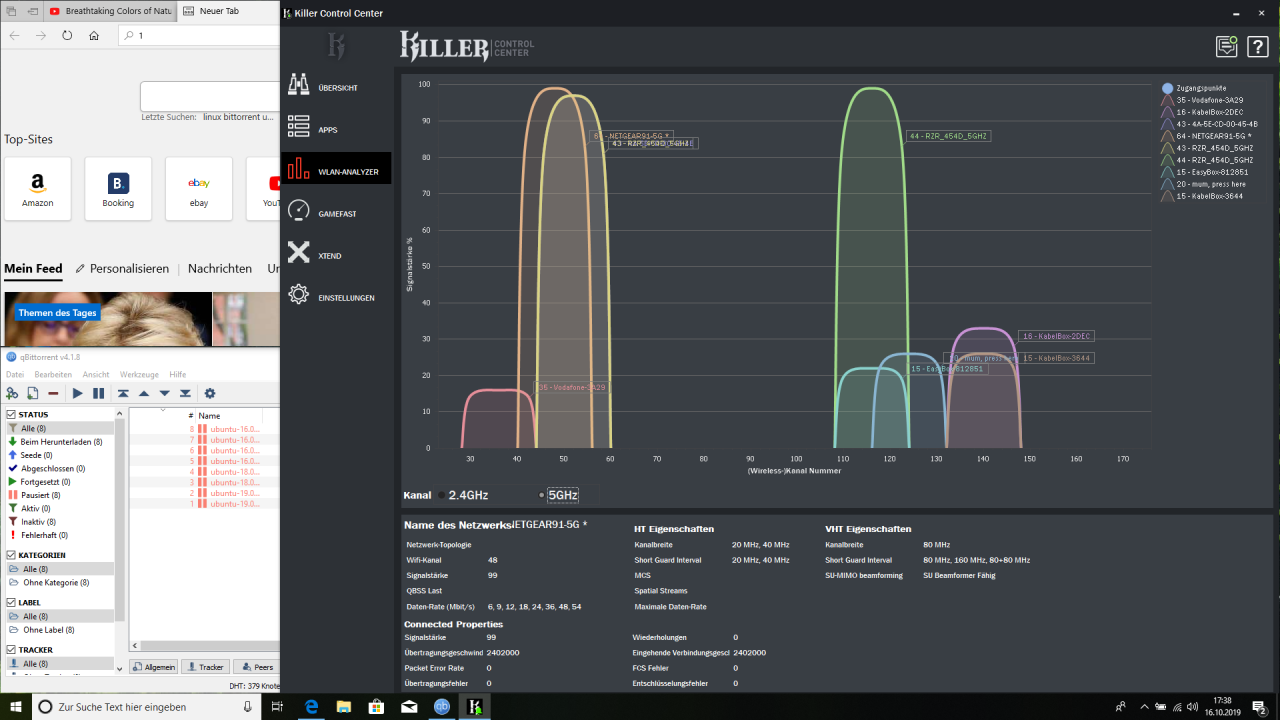Viewport: 1280px width, 720px height.
Task: Toggle the TRACKER checkbox in qBittorrent
Action: 11,650
